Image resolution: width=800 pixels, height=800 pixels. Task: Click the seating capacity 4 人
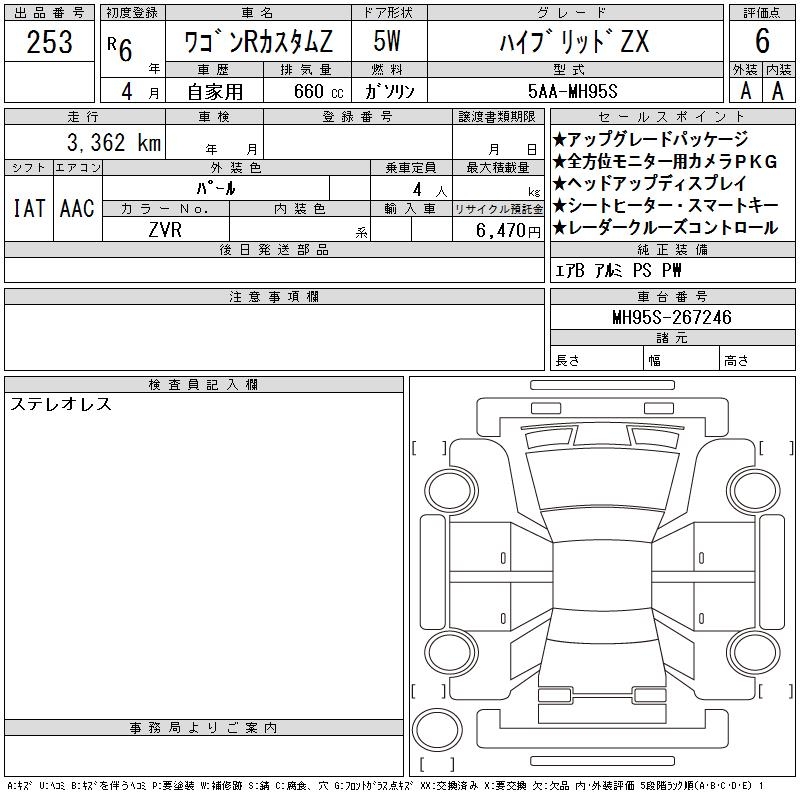tap(430, 190)
